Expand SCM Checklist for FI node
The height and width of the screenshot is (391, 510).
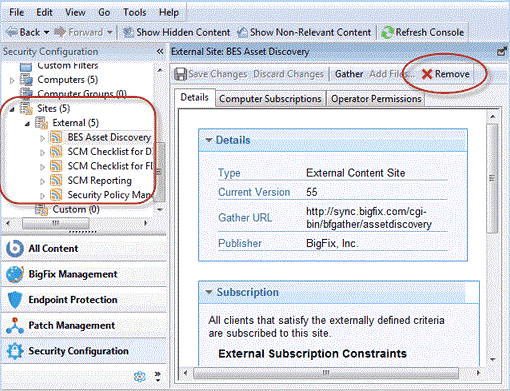pos(42,167)
